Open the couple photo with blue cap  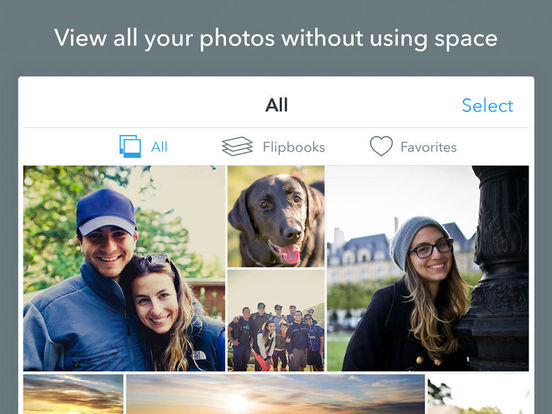click(124, 268)
